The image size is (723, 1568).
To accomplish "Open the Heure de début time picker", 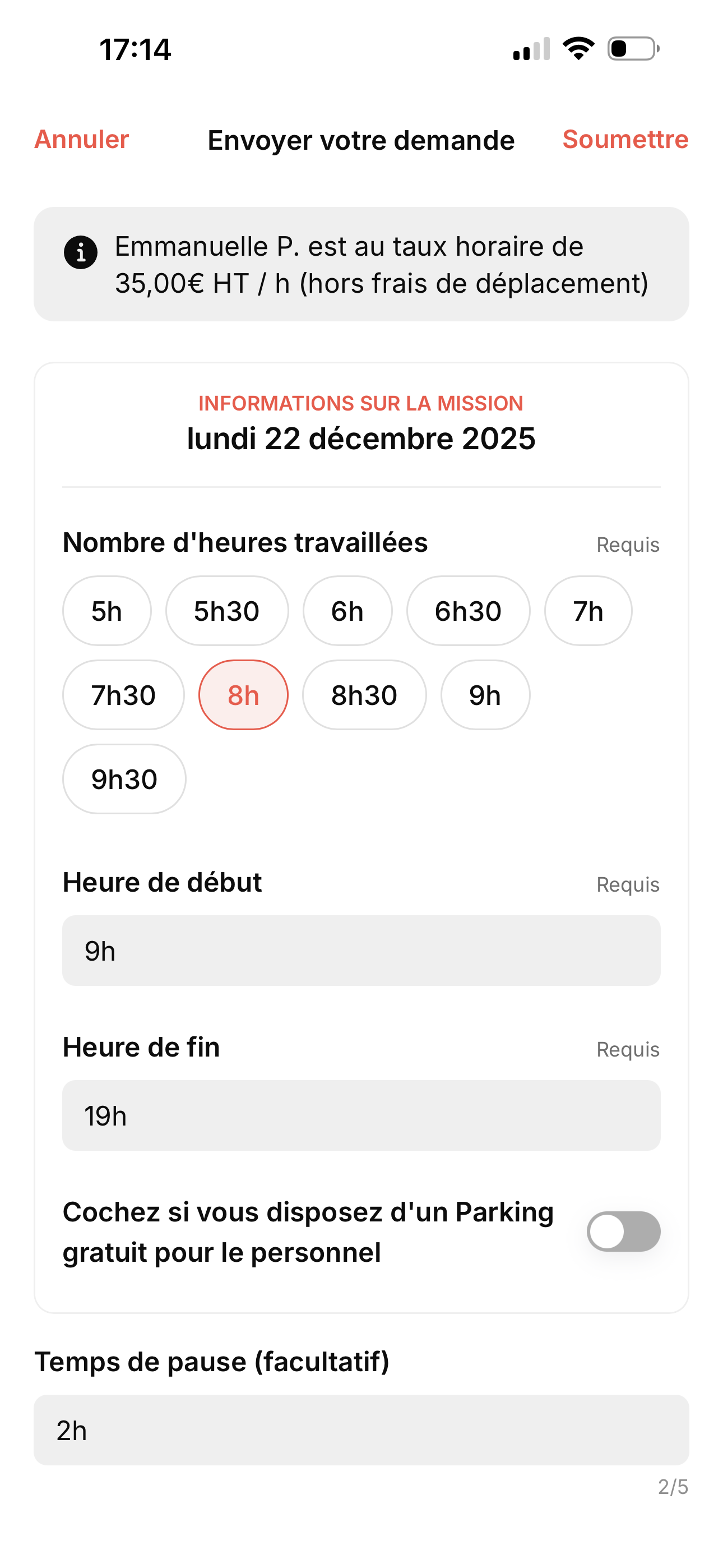I will 361,950.
